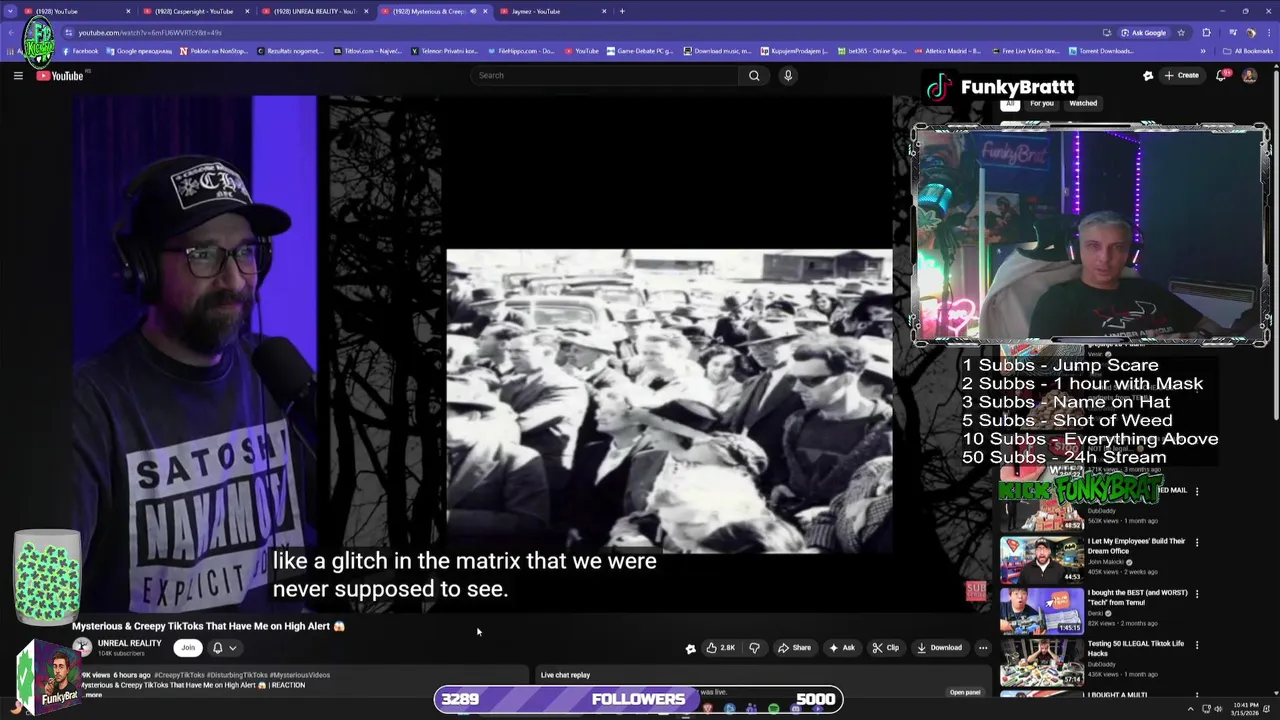Open options for 'I BOUGHT A MULTI' video
The image size is (1280, 720).
pyautogui.click(x=1197, y=695)
